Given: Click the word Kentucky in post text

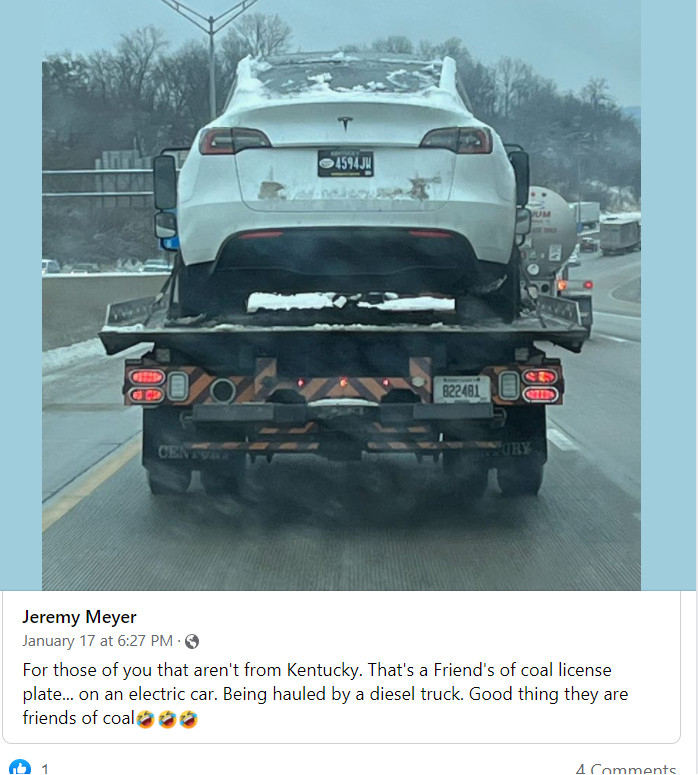Looking at the screenshot, I should (x=324, y=670).
